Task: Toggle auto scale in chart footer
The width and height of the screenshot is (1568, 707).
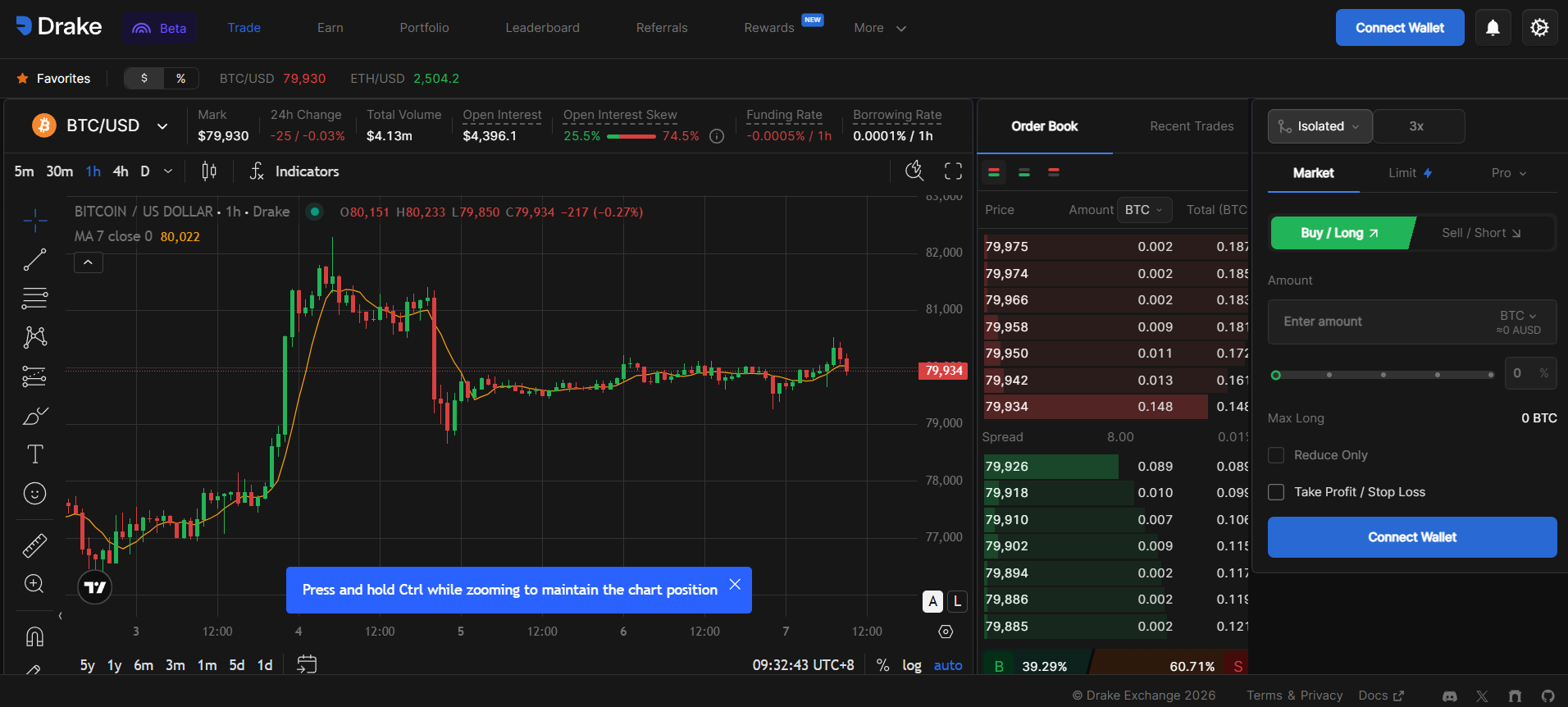Action: [948, 665]
